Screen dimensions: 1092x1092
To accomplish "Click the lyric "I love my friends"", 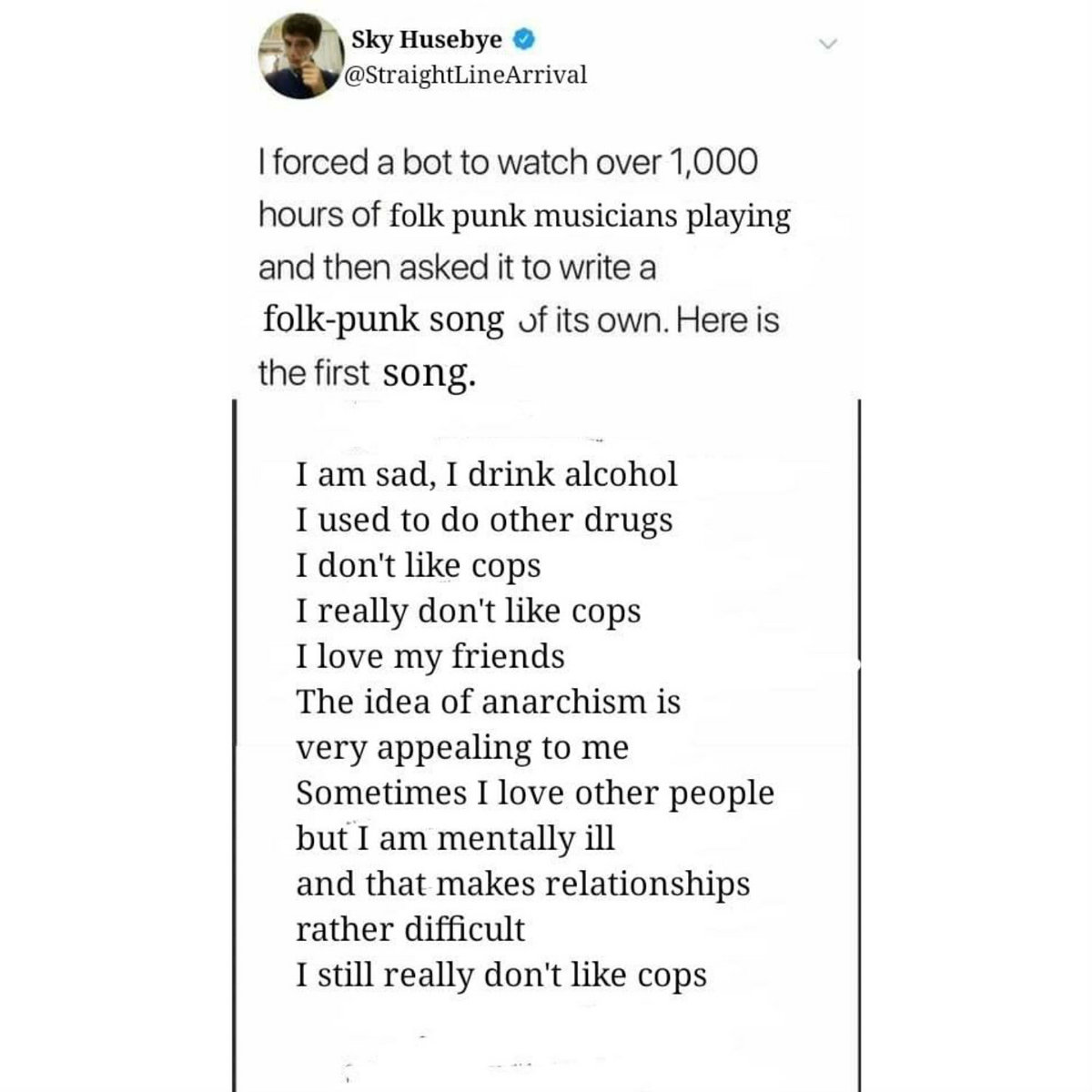I will pos(430,656).
